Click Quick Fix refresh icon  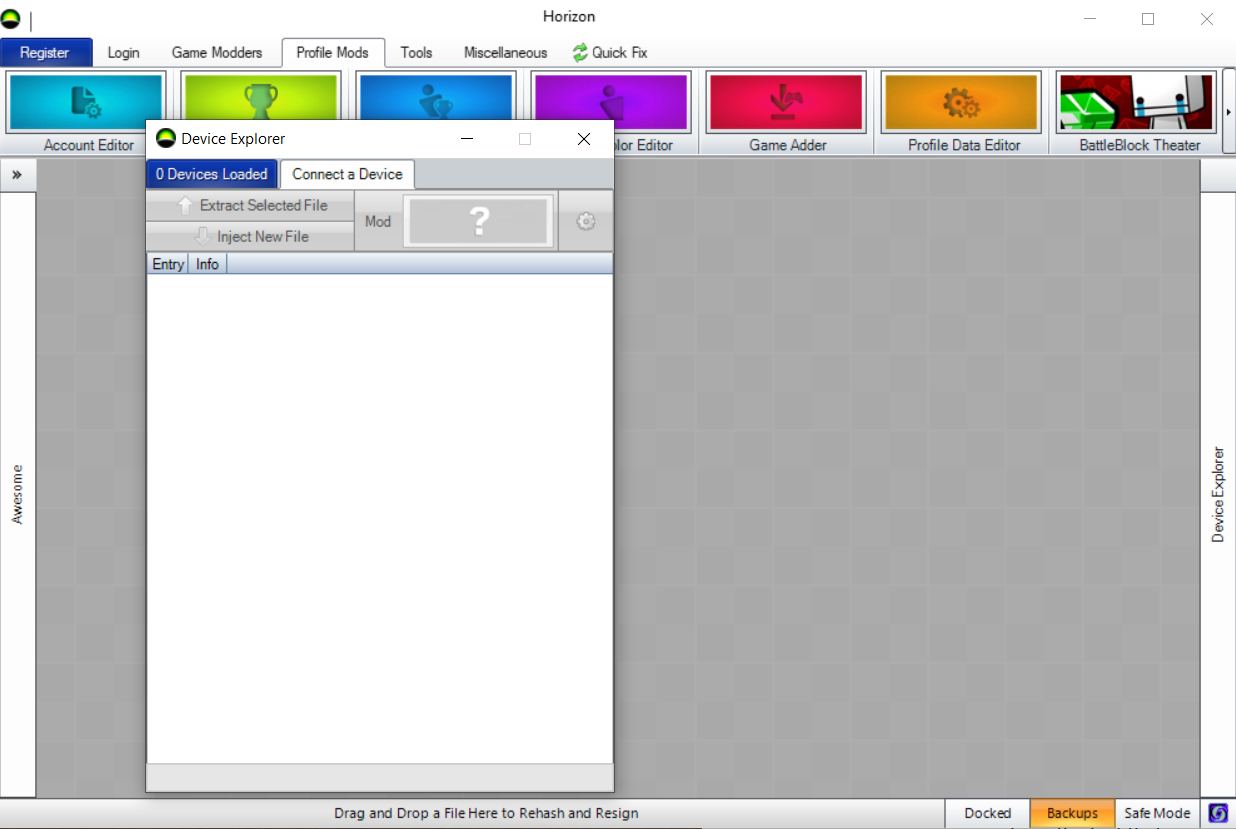(580, 53)
